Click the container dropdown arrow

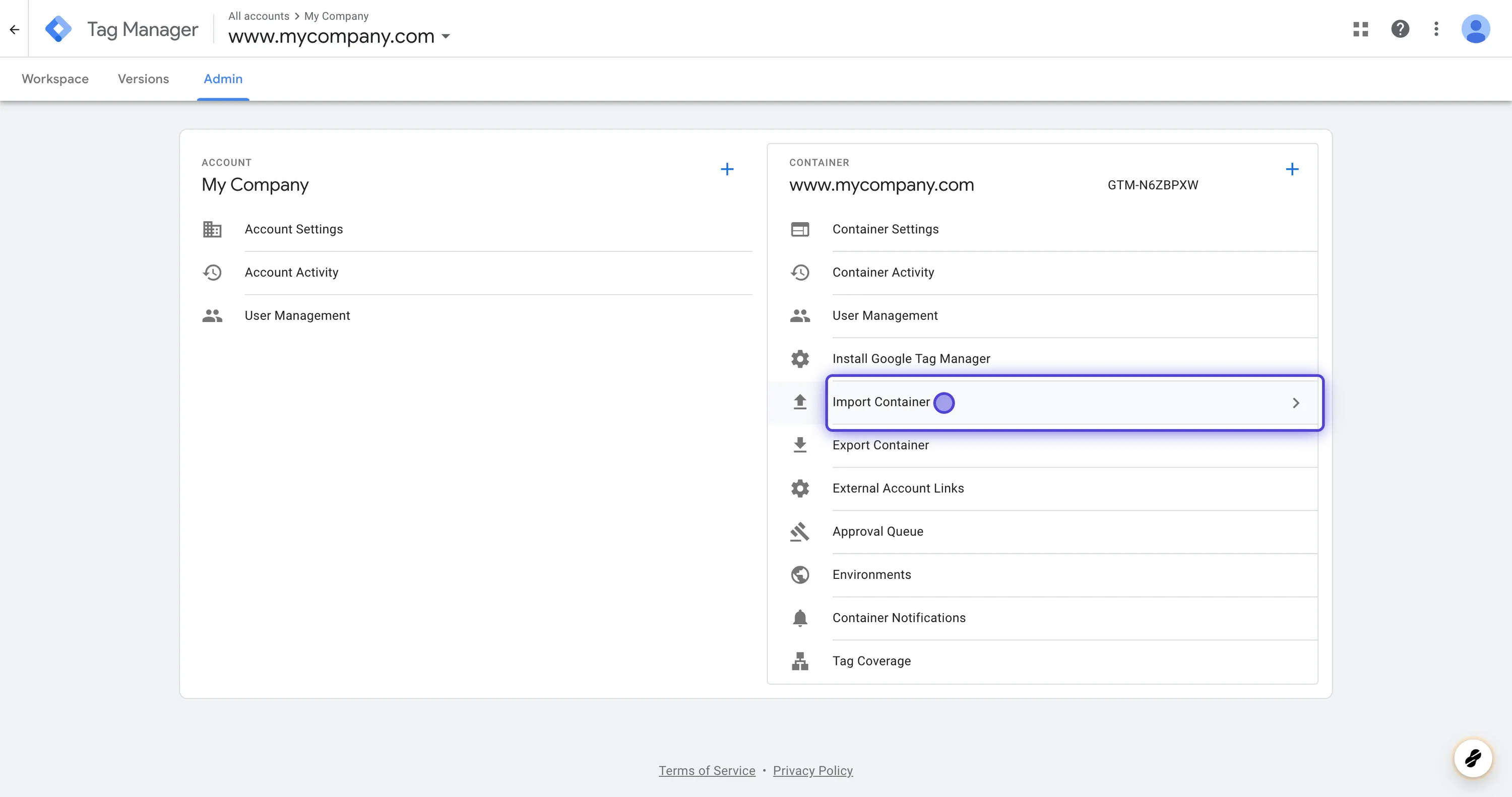(447, 37)
